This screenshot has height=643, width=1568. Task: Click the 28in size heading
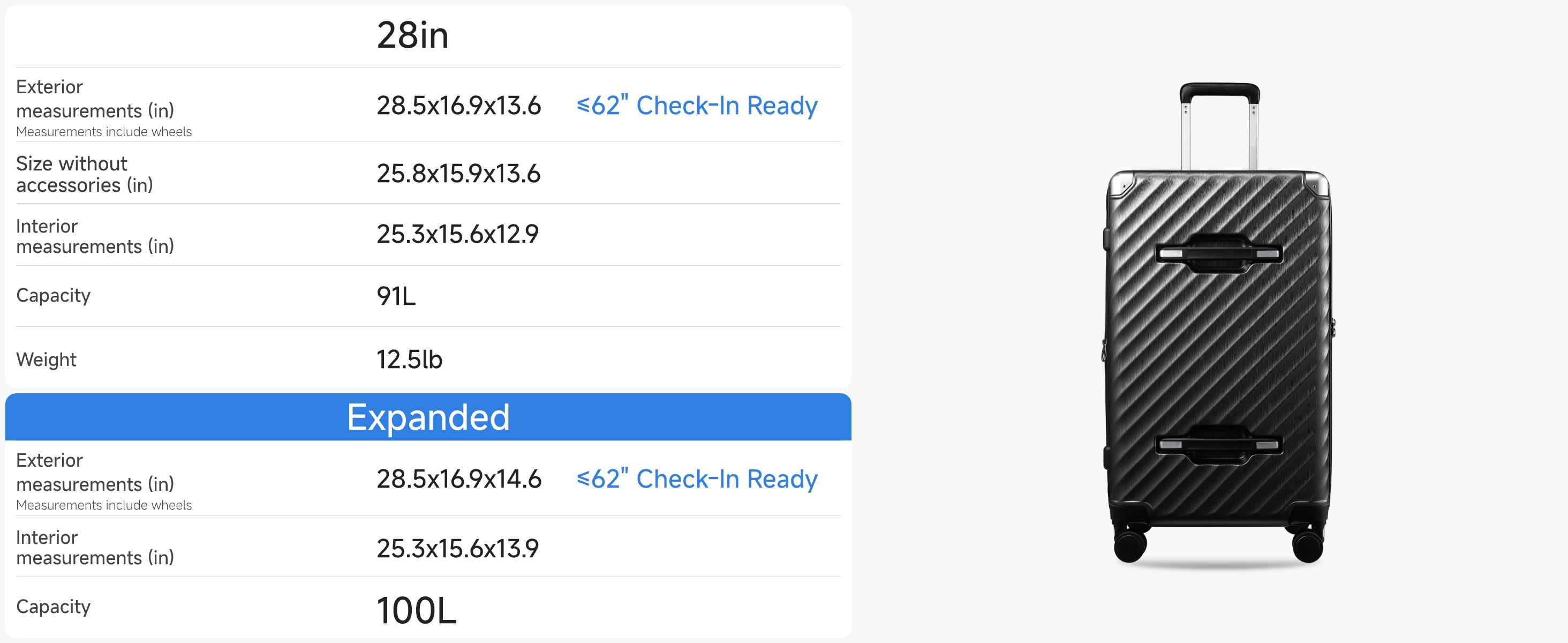pyautogui.click(x=413, y=35)
